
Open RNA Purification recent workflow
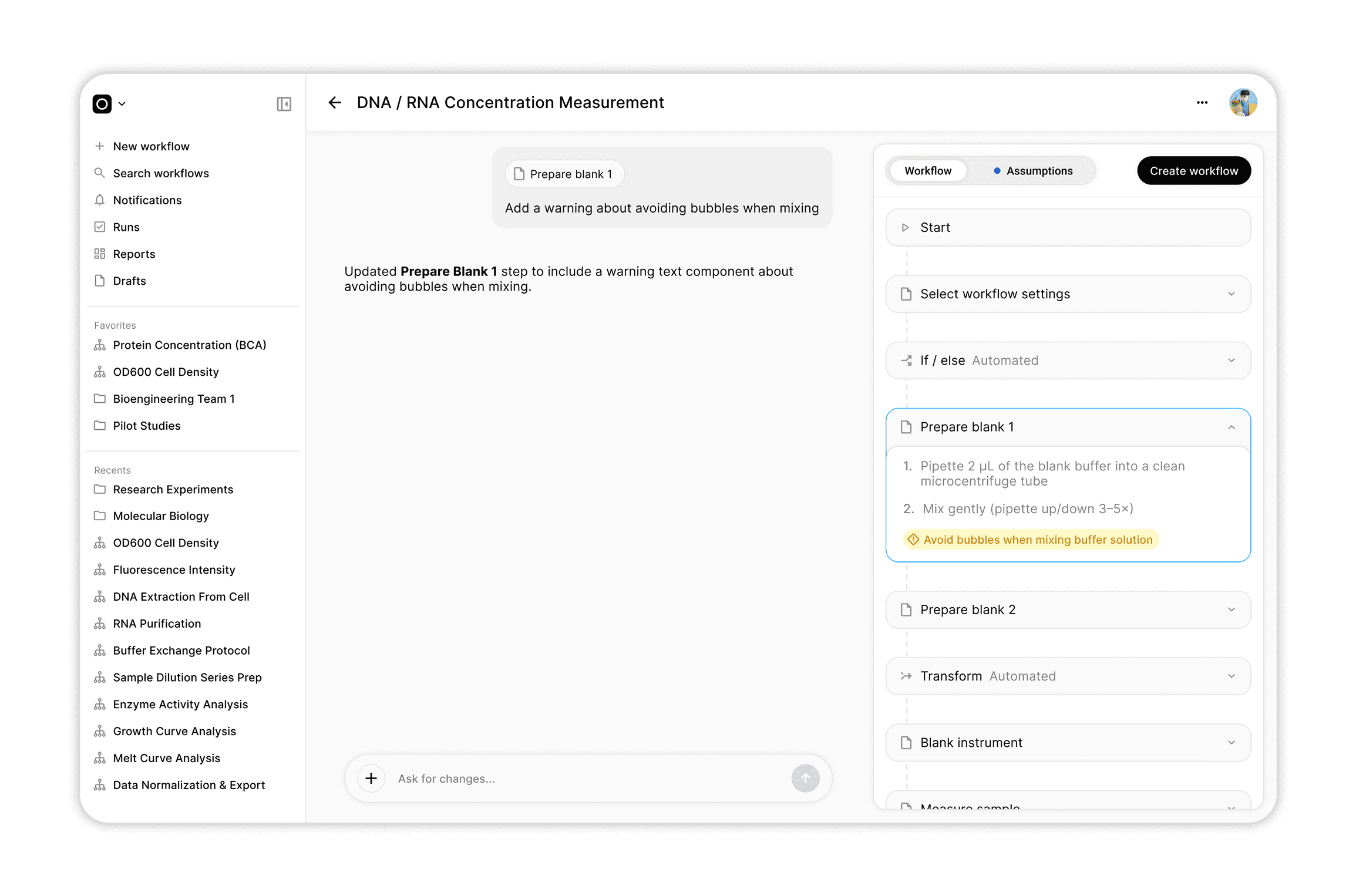tap(157, 624)
